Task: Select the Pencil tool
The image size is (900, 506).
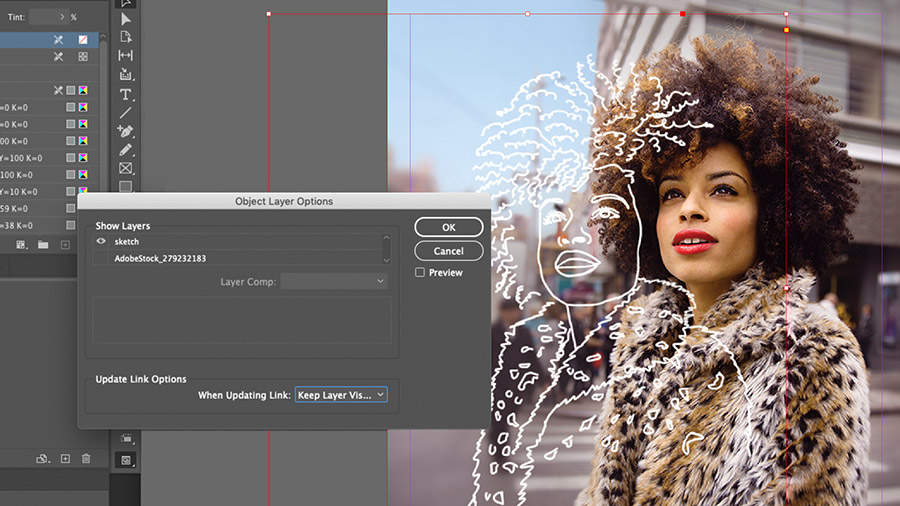Action: pos(125,150)
